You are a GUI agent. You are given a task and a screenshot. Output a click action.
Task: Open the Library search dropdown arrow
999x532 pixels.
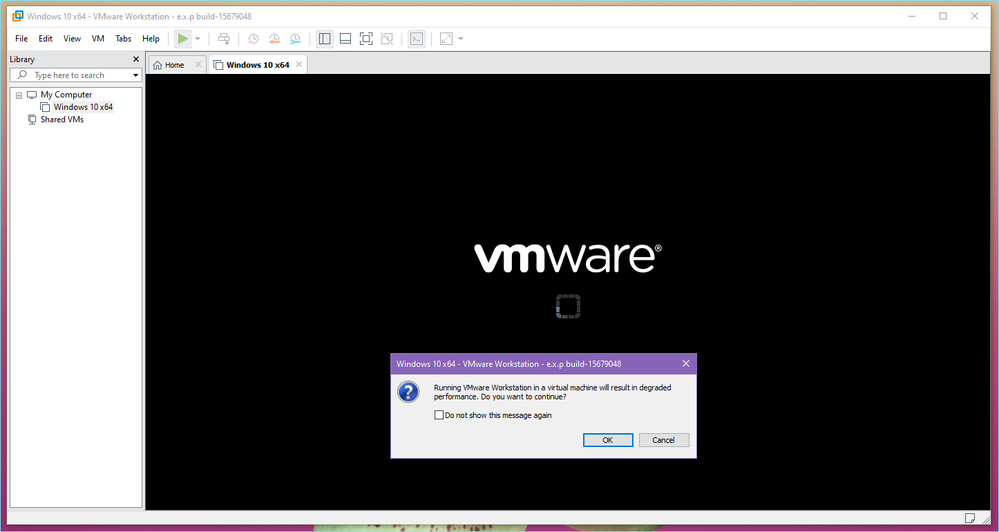[x=136, y=75]
